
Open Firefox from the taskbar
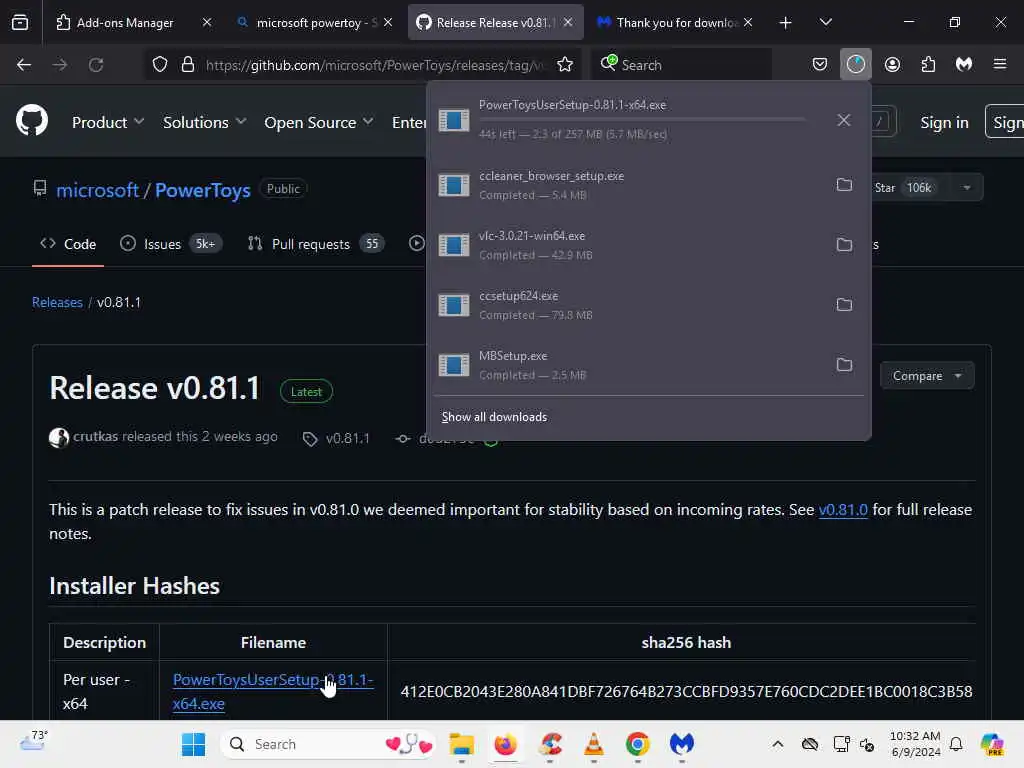(505, 744)
